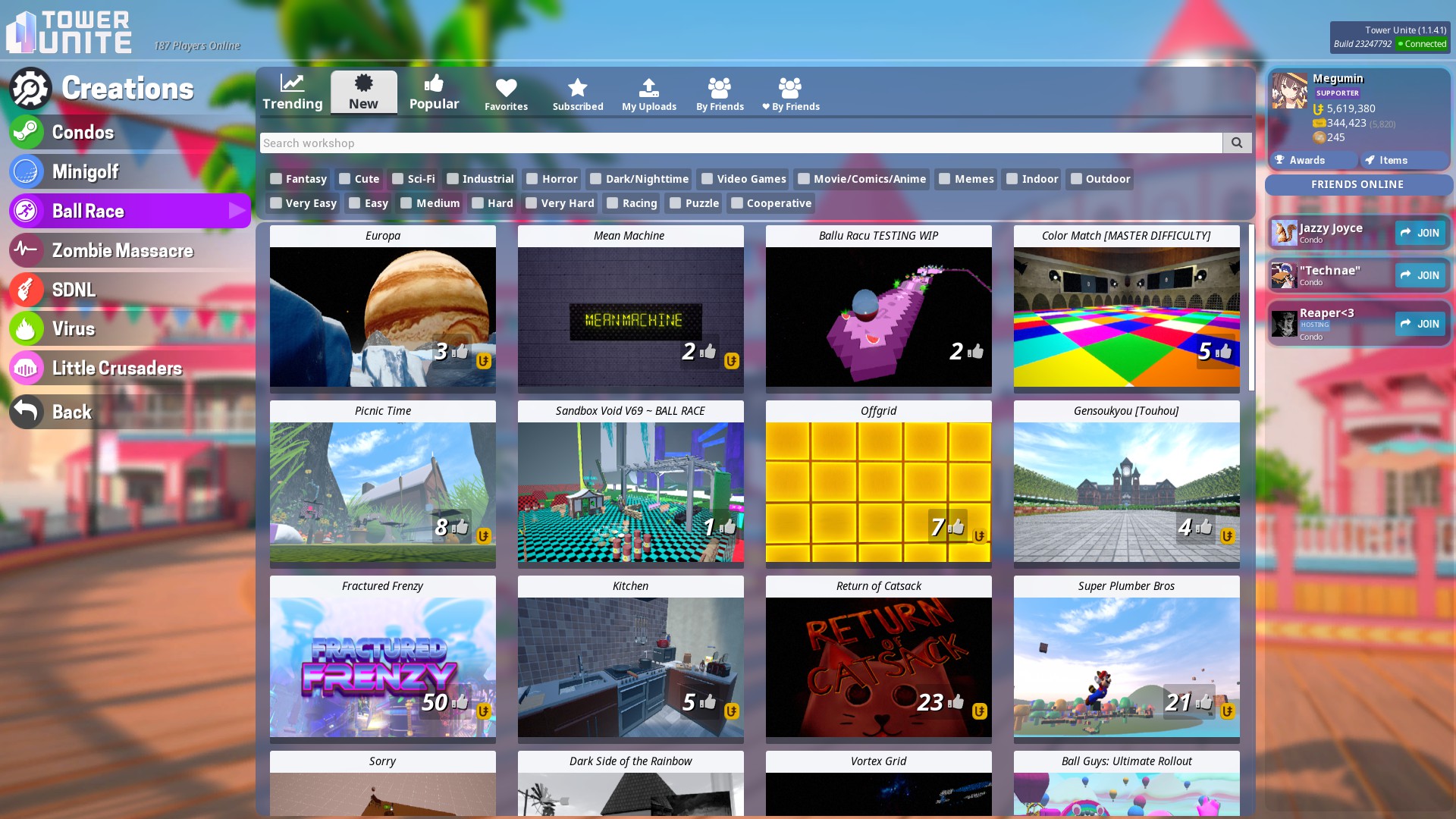Image resolution: width=1456 pixels, height=819 pixels.
Task: Select the Minigolf golf ball icon
Action: tap(27, 171)
